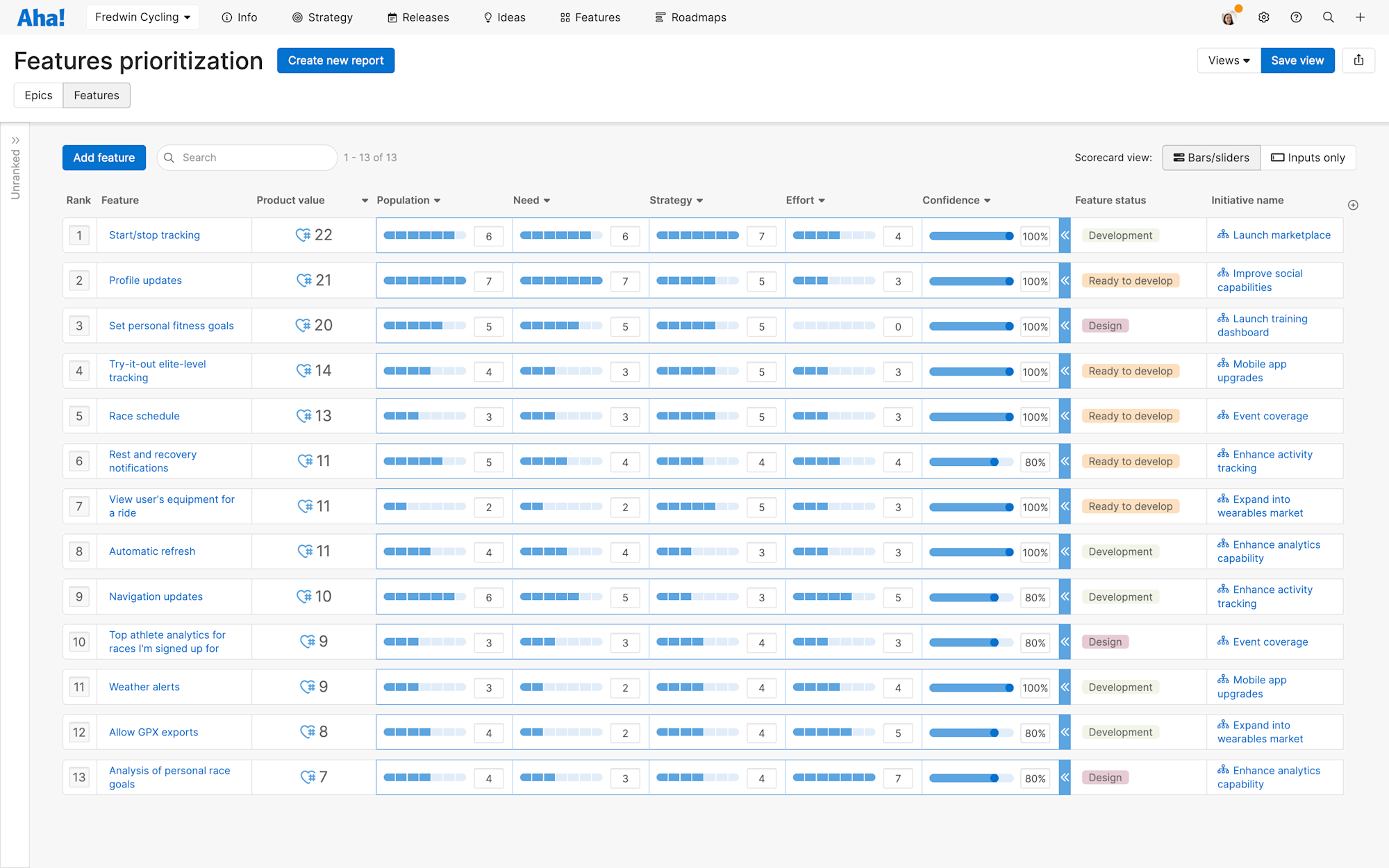
Task: Click the initiative hierarchy icon by Launch marketplace
Action: click(1223, 235)
